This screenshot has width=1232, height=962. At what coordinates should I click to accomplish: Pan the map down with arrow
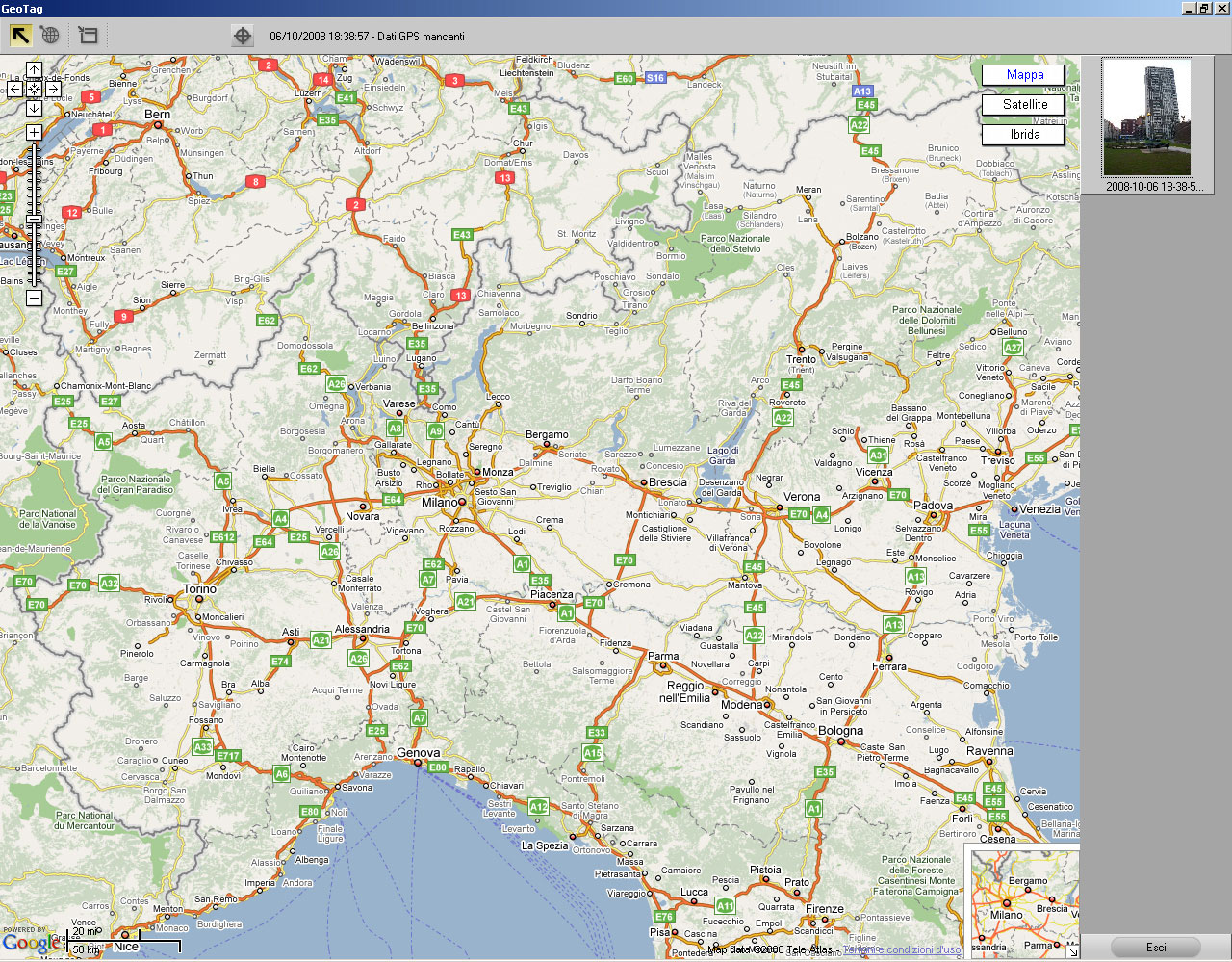point(34,108)
